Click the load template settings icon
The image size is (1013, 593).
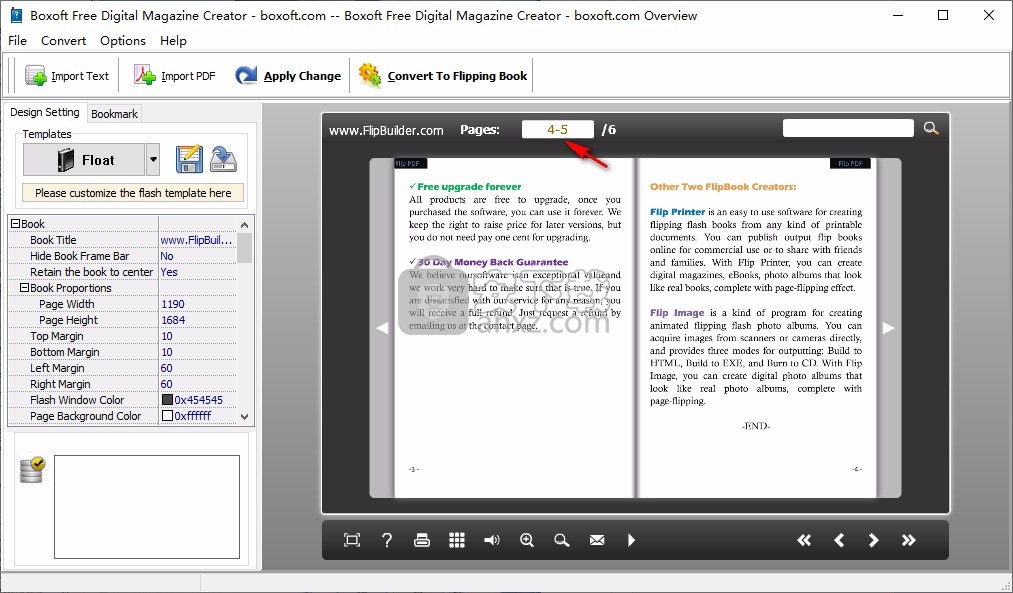click(x=224, y=160)
